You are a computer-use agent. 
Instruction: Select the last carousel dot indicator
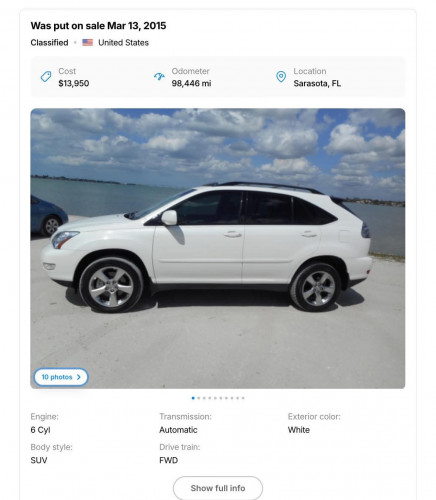(243, 398)
